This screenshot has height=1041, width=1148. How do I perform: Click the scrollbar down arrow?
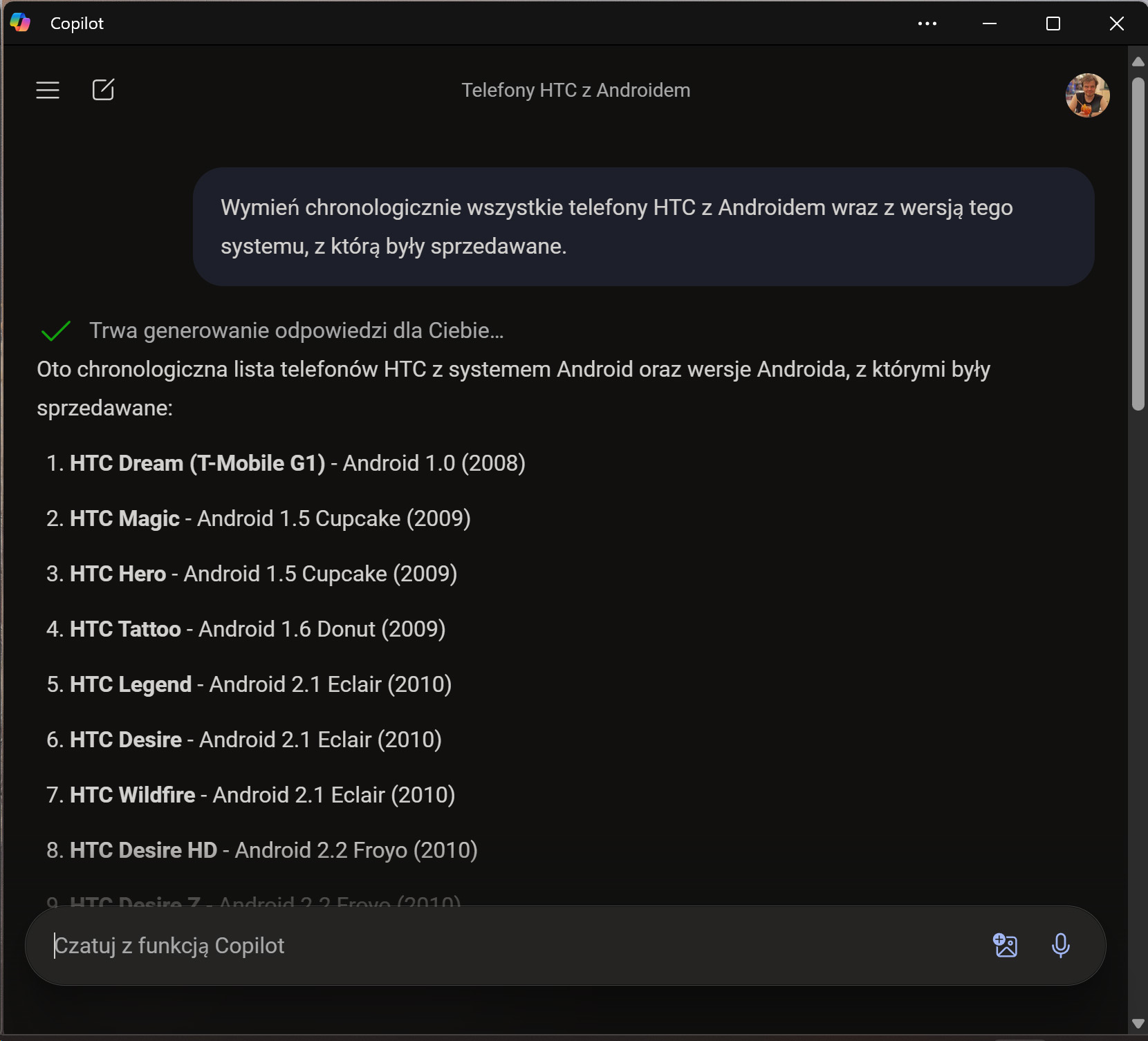(1138, 1024)
